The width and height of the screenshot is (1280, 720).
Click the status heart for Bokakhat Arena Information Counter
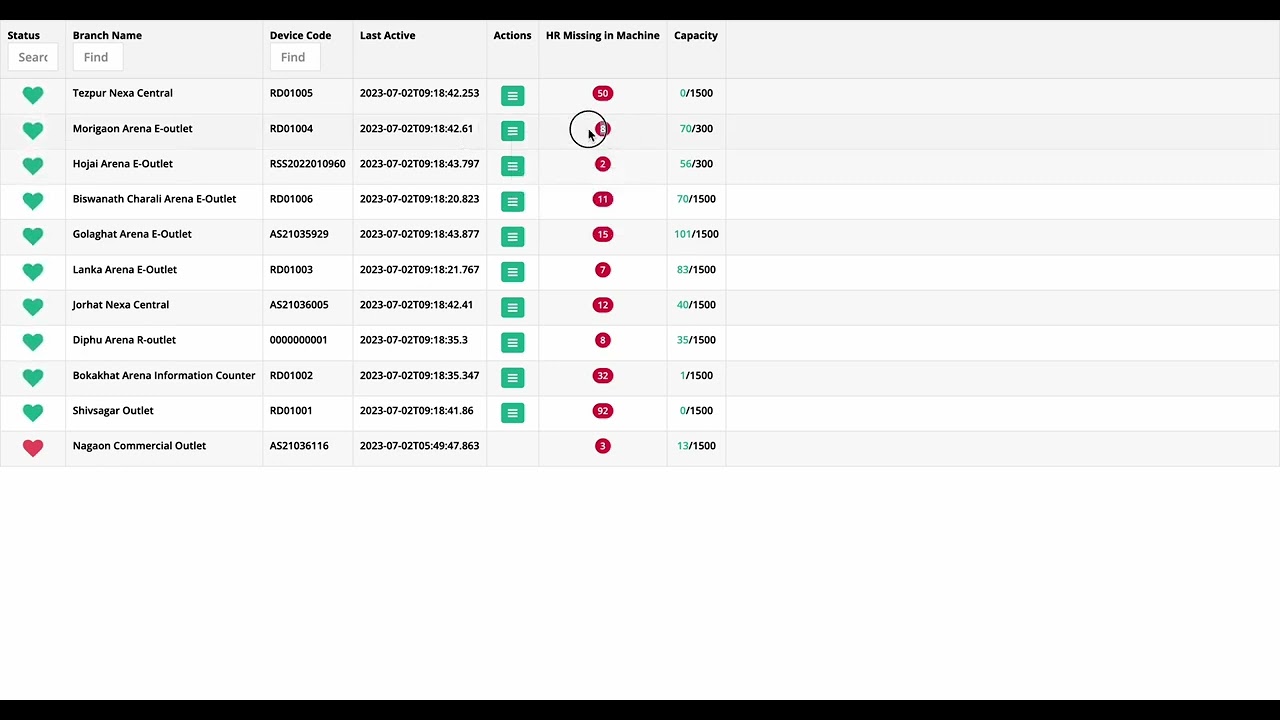pyautogui.click(x=33, y=377)
